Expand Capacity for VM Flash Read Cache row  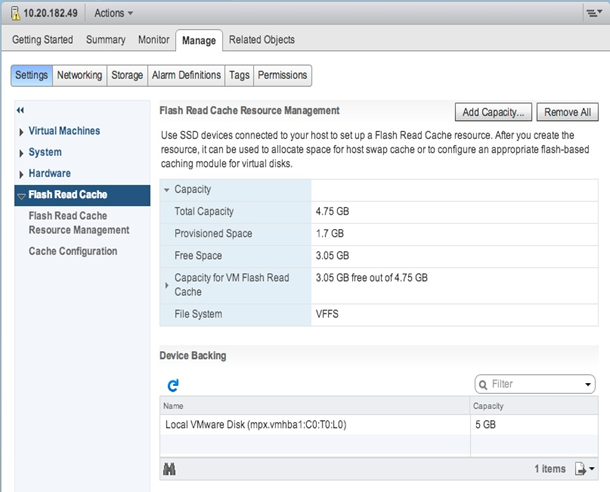coord(167,285)
